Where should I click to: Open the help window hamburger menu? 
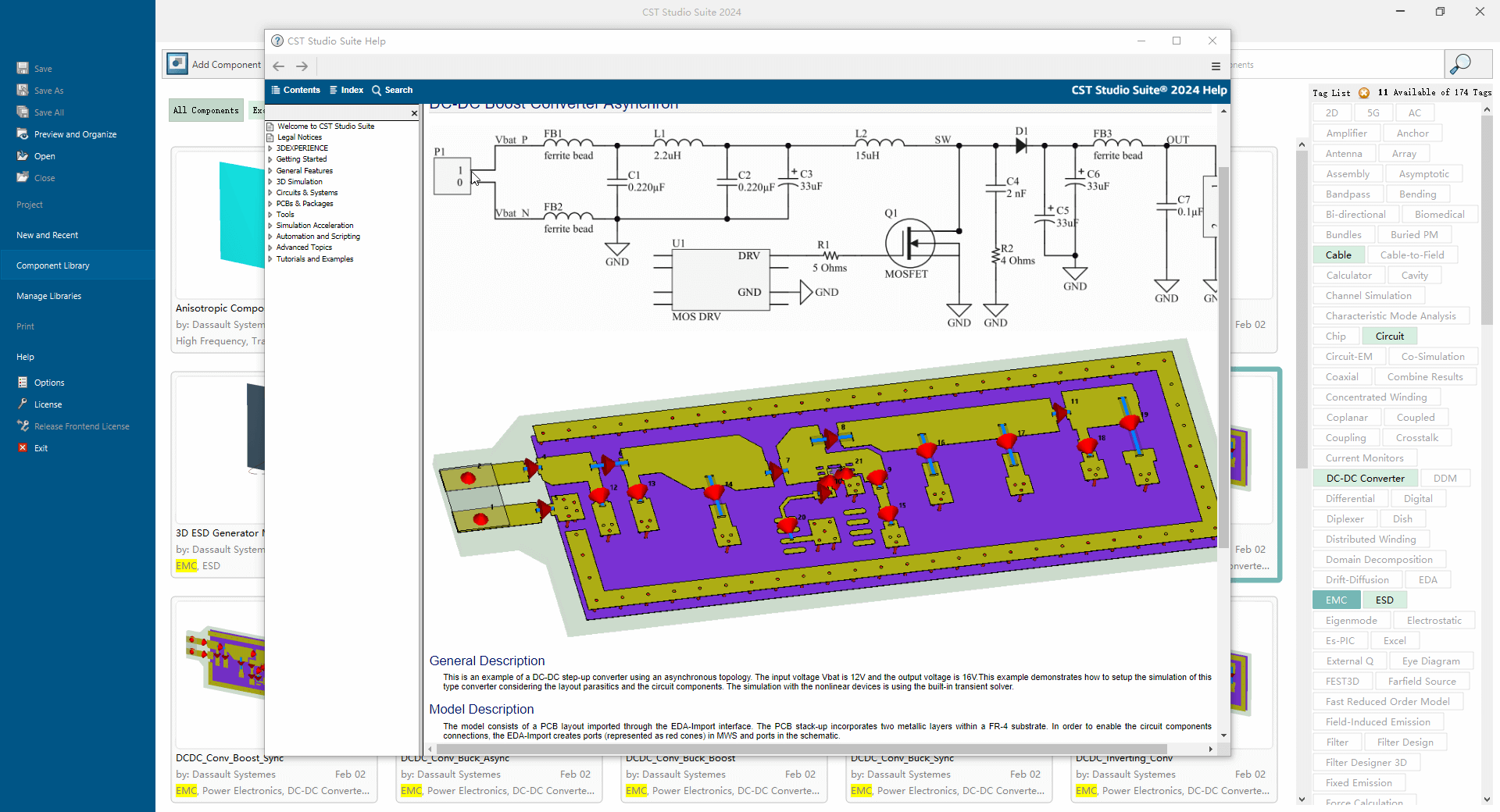1216,66
